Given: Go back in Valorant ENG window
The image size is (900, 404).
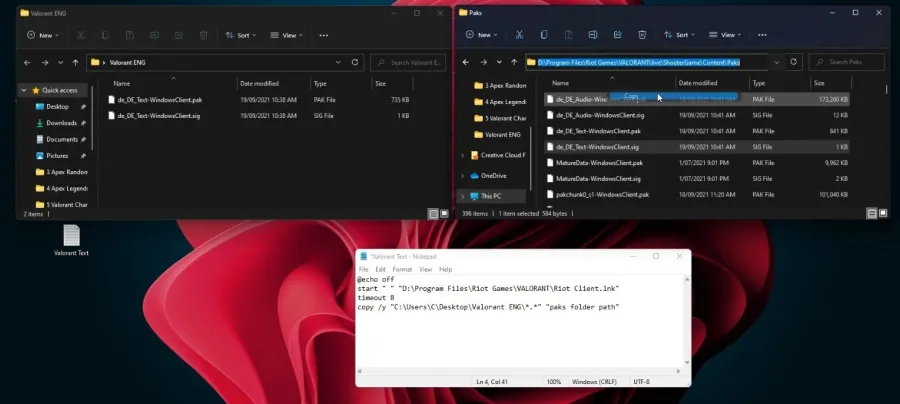Looking at the screenshot, I should 27,63.
